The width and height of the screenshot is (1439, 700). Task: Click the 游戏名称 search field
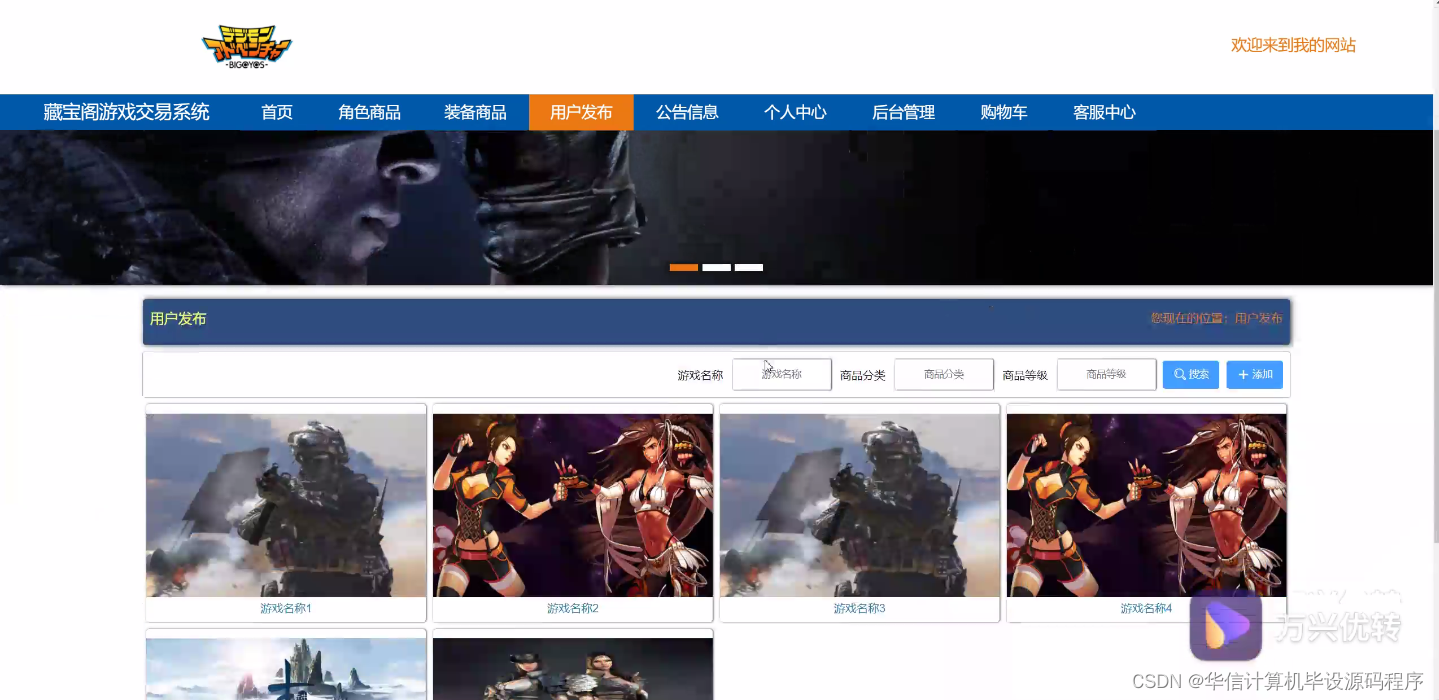pos(782,374)
